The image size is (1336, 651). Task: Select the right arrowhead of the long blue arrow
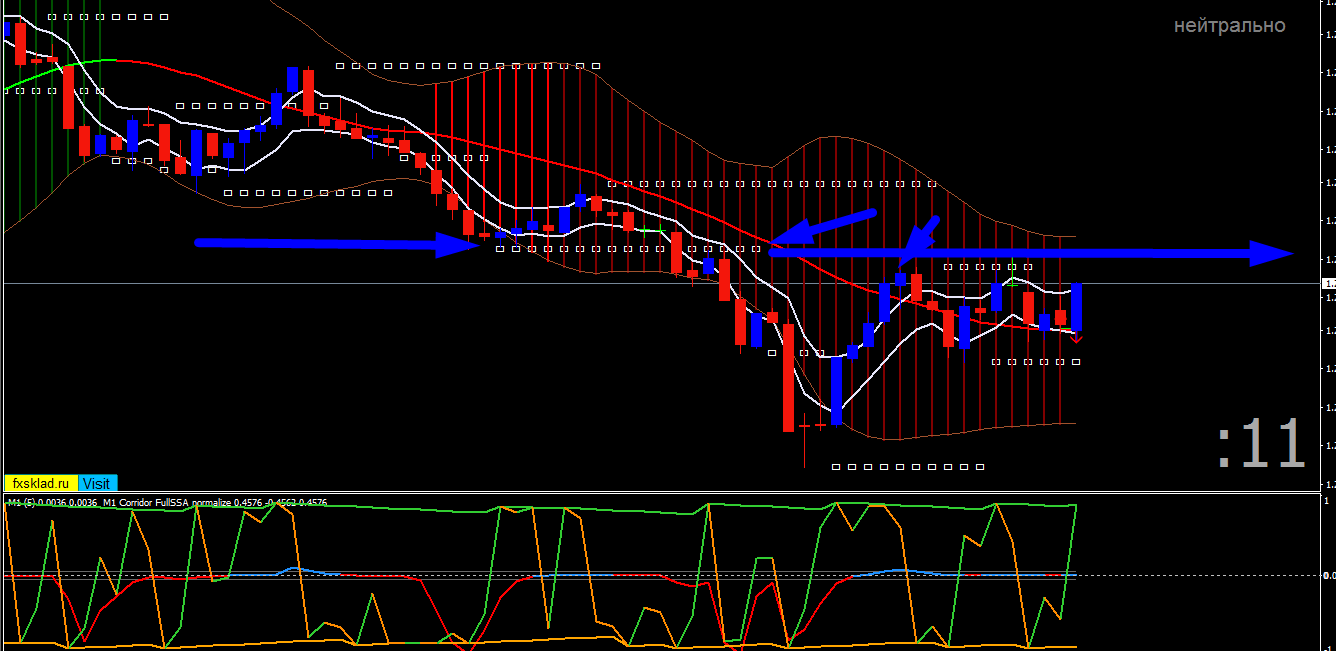1272,254
